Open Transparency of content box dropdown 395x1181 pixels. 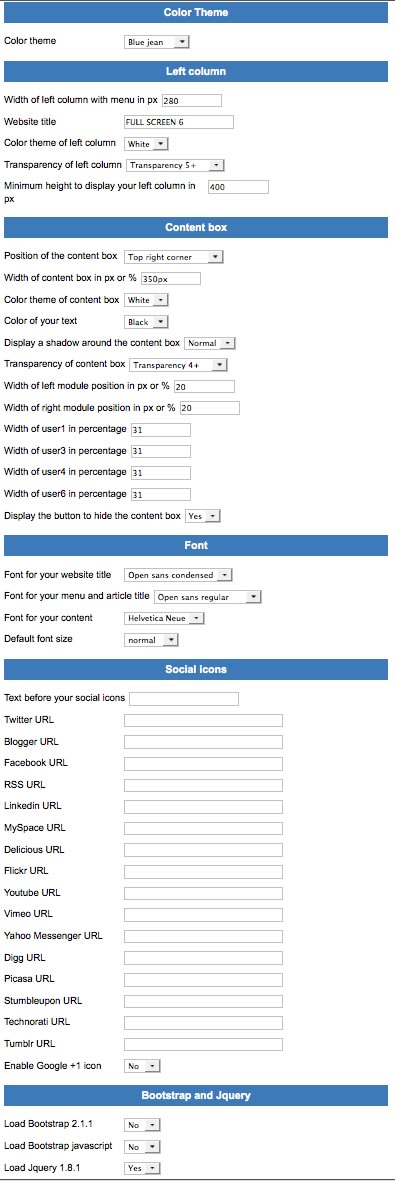click(x=178, y=365)
